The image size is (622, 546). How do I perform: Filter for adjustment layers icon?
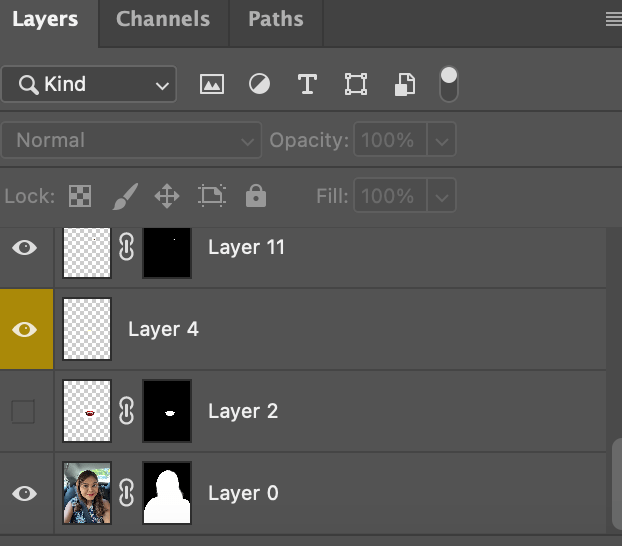(x=259, y=85)
